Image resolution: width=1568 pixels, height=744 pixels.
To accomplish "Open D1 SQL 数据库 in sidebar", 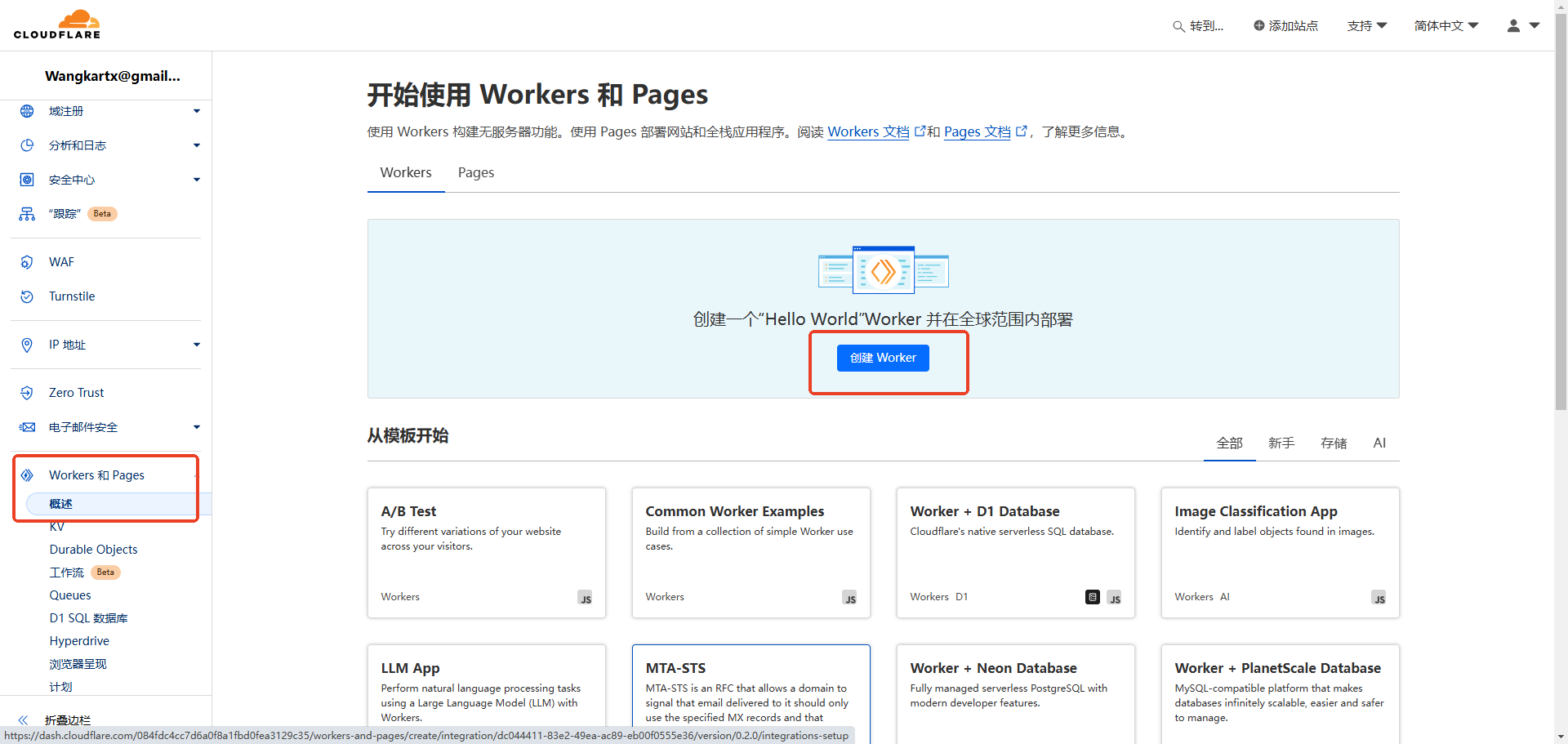I will coord(88,618).
